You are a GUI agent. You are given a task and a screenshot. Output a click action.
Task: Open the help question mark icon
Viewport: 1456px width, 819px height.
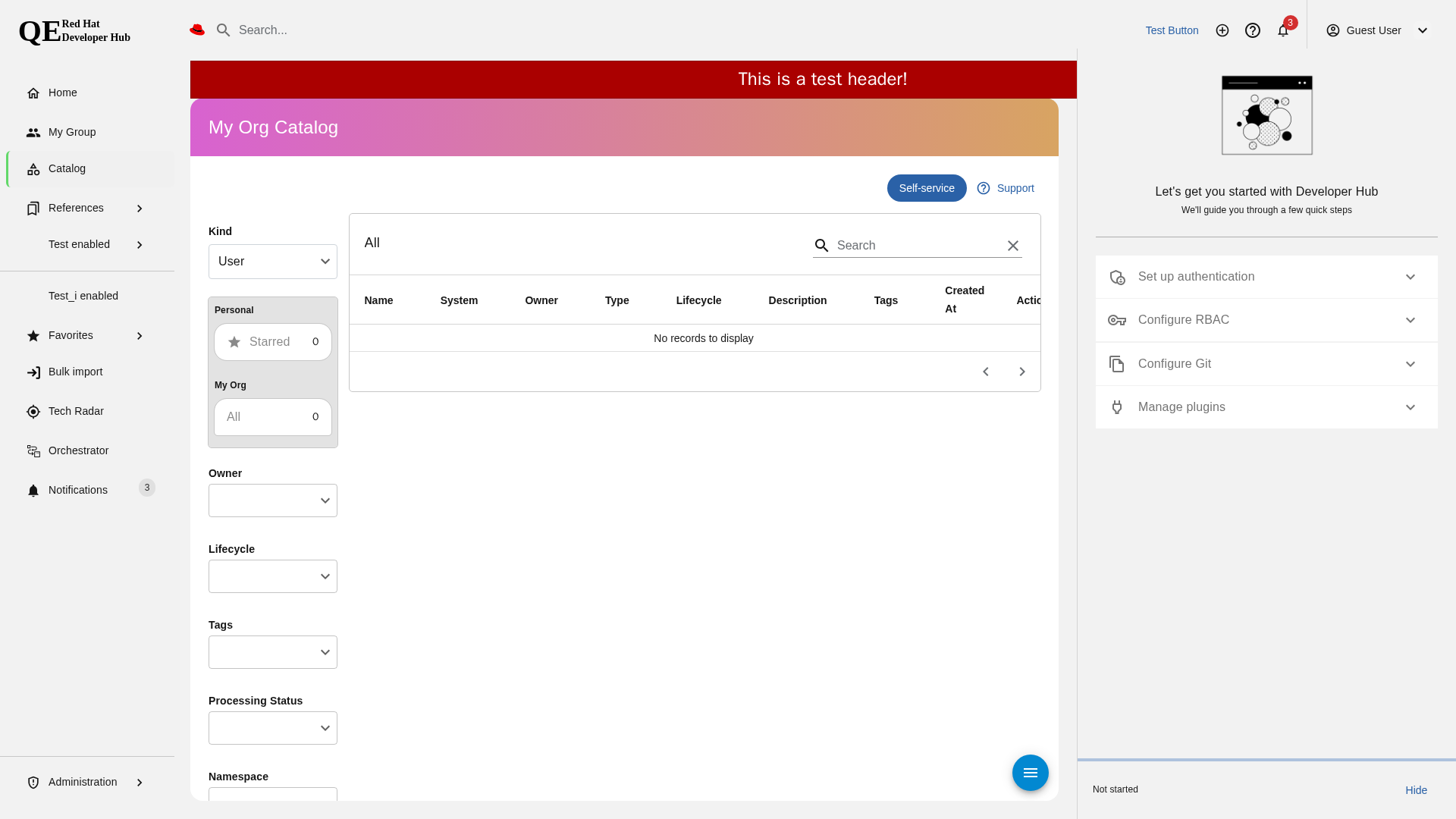coord(1253,30)
